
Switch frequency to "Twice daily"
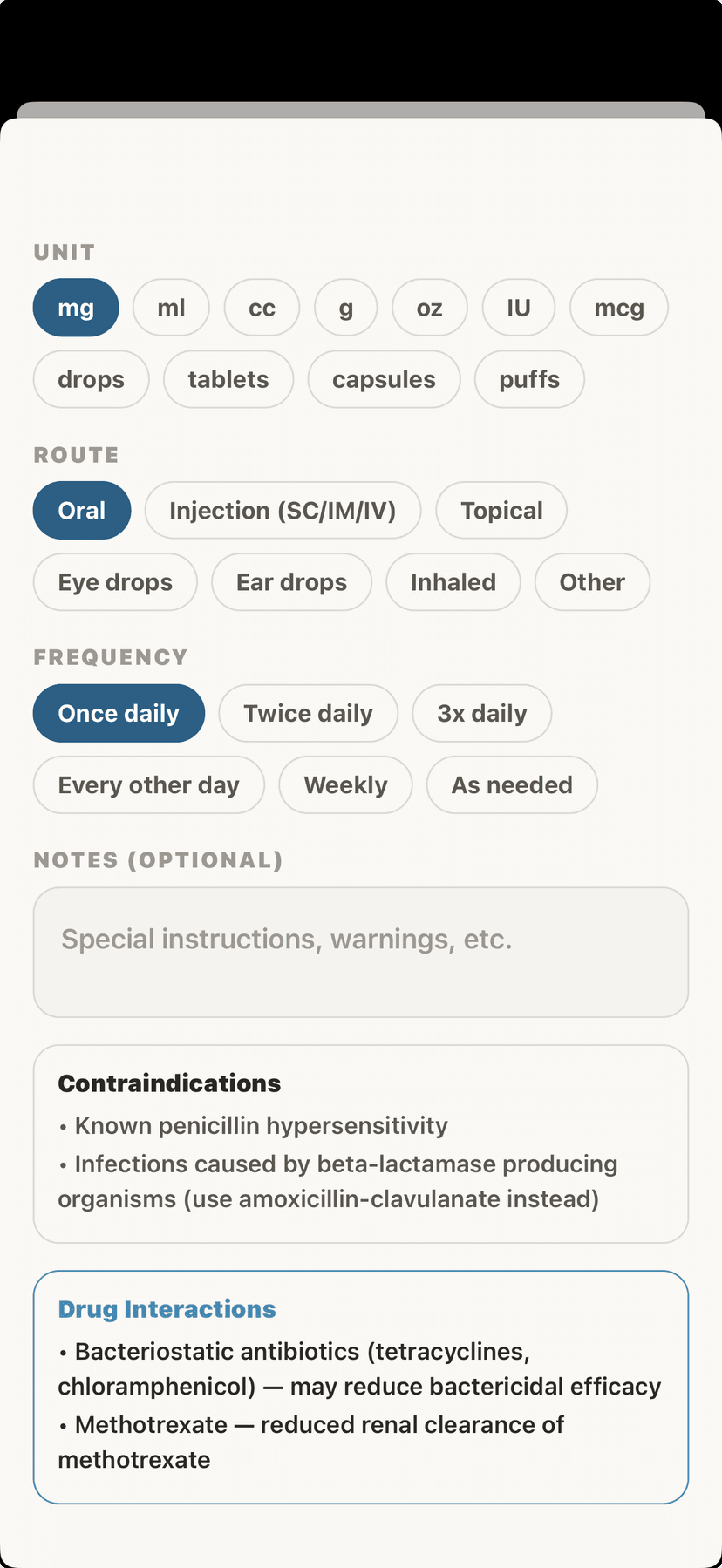308,713
